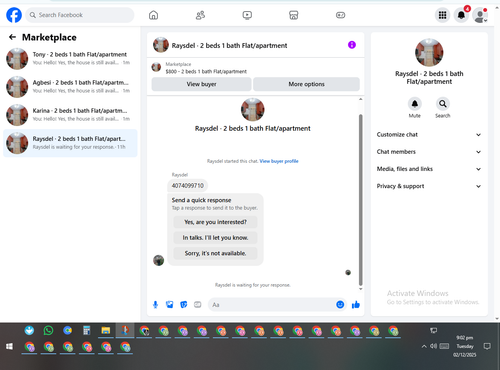Screen dimensions: 500x370
Task: Send quick reply "Sorry, it's not available."
Action: pos(215,253)
